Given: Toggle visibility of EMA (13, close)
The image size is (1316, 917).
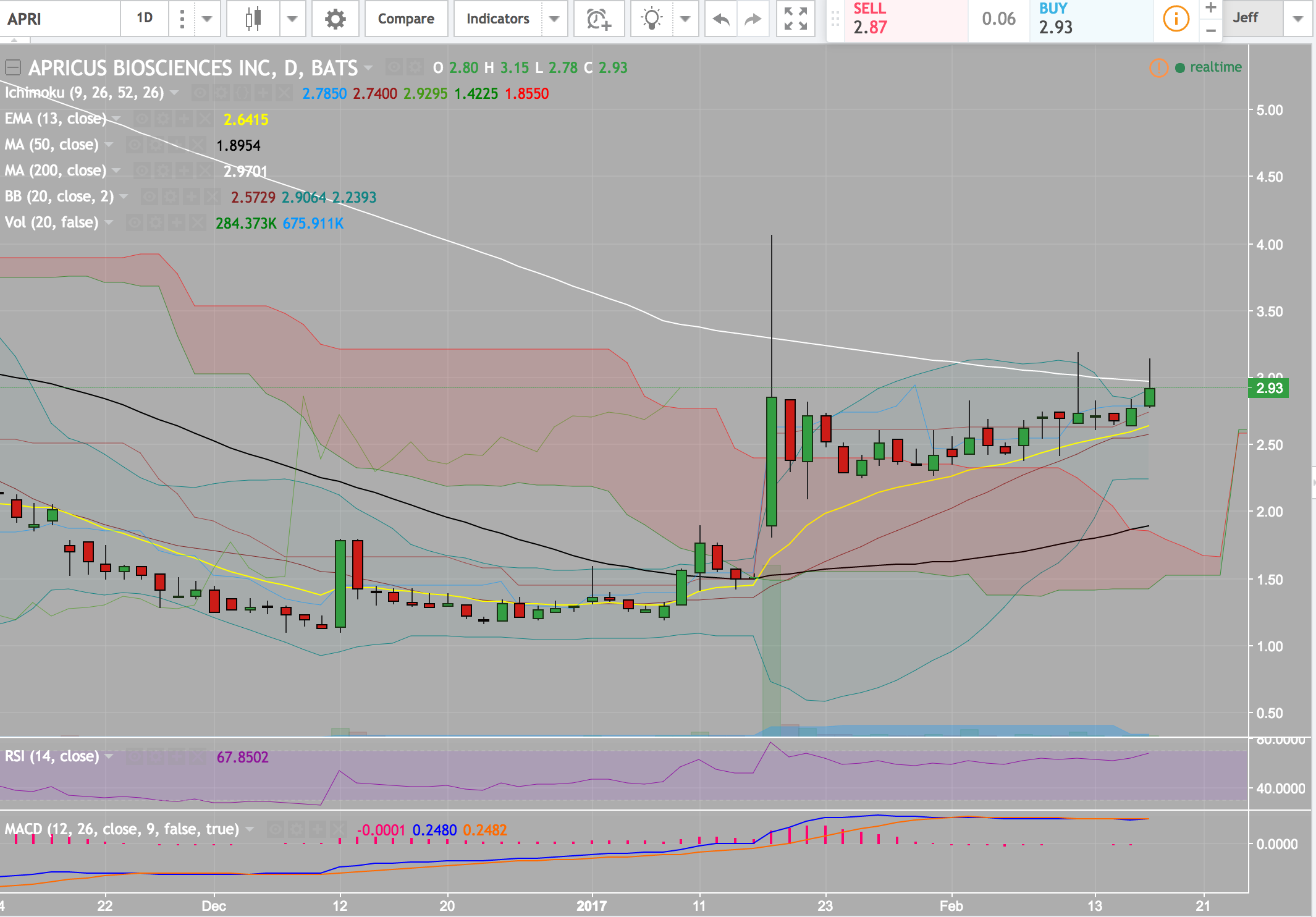Looking at the screenshot, I should point(142,119).
